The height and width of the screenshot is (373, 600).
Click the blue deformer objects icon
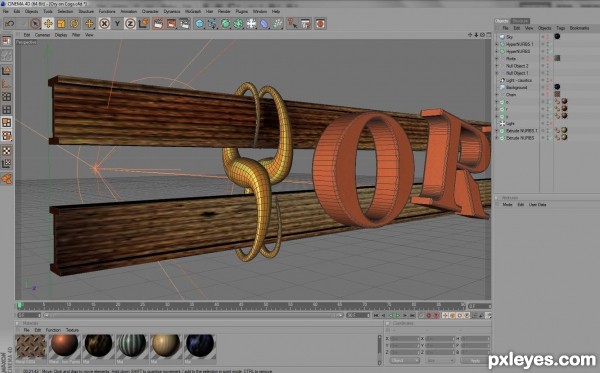(x=264, y=24)
